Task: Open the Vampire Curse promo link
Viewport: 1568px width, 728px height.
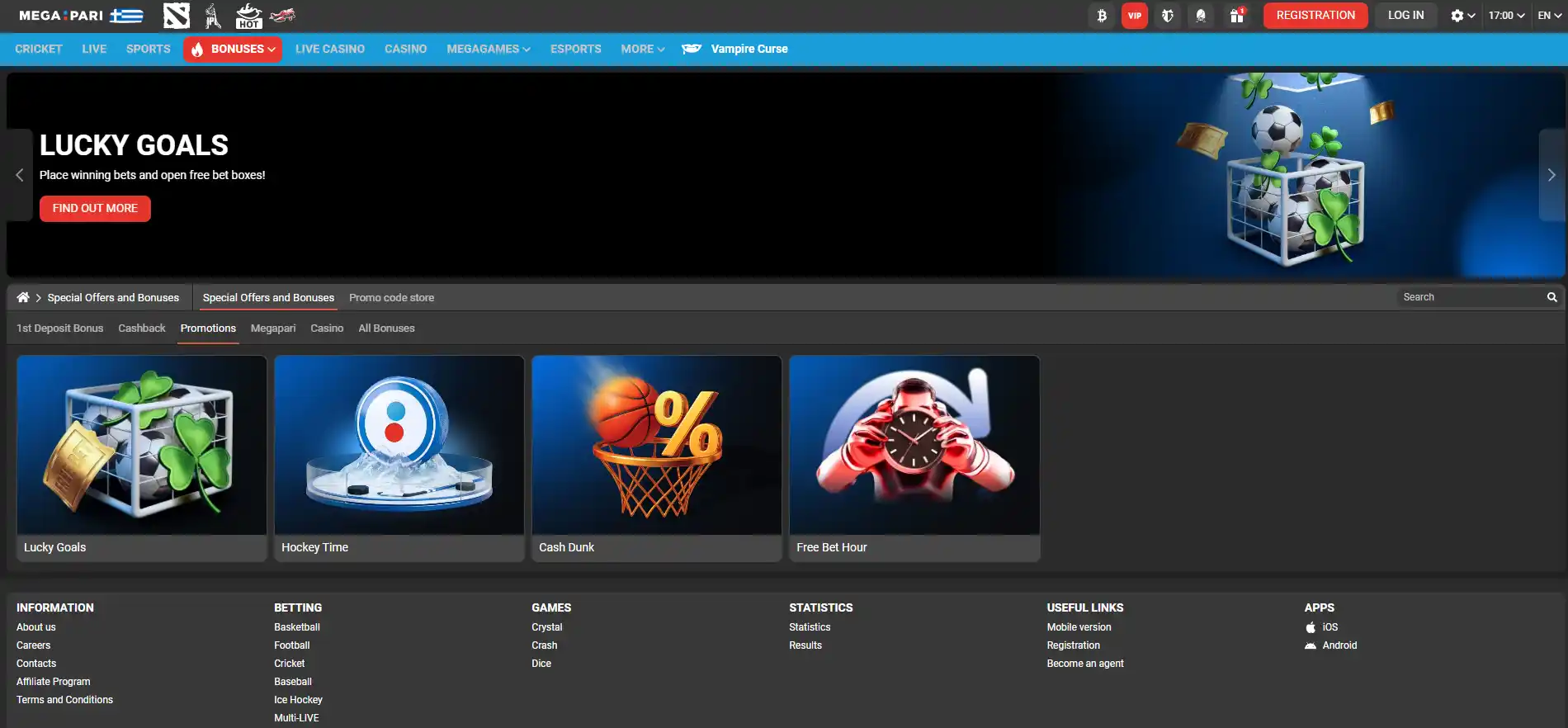Action: 734,49
